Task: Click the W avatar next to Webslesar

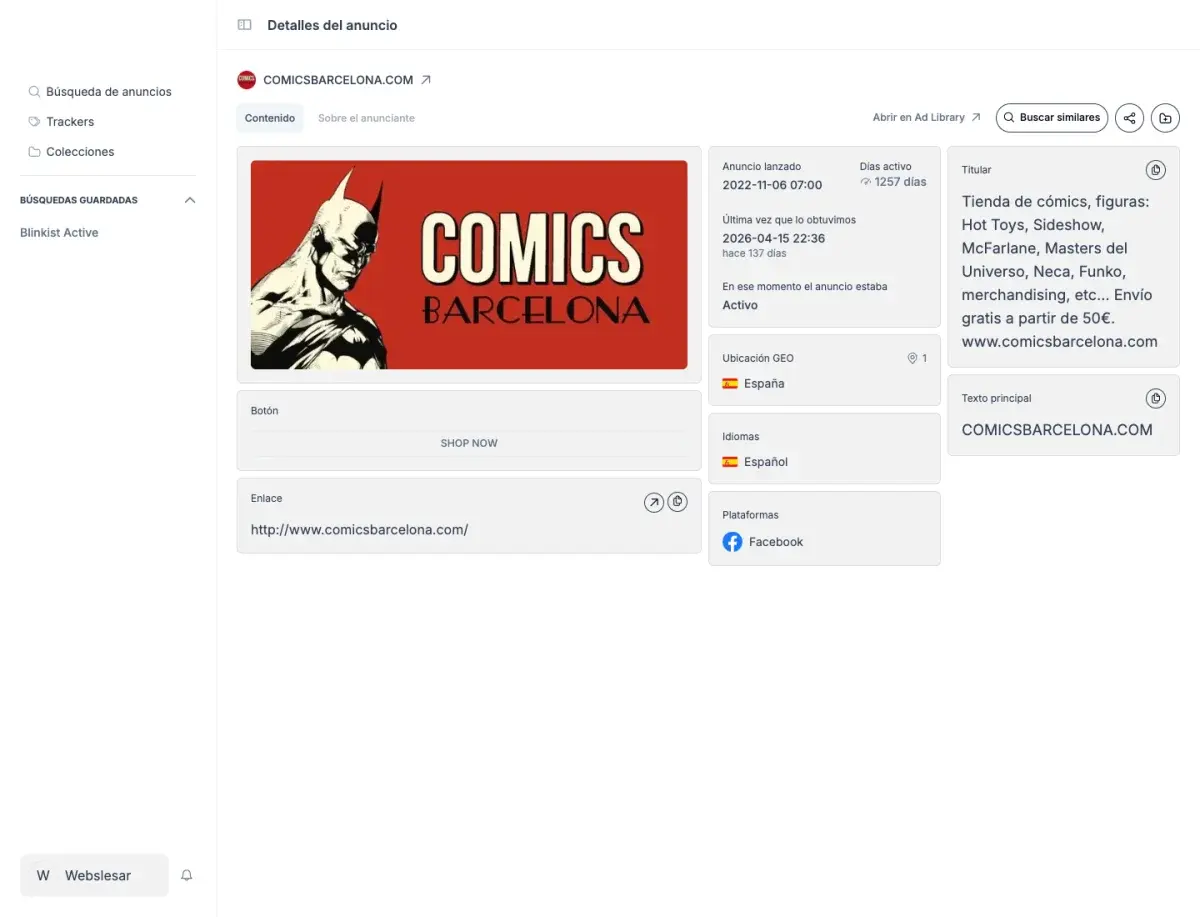Action: (x=43, y=875)
